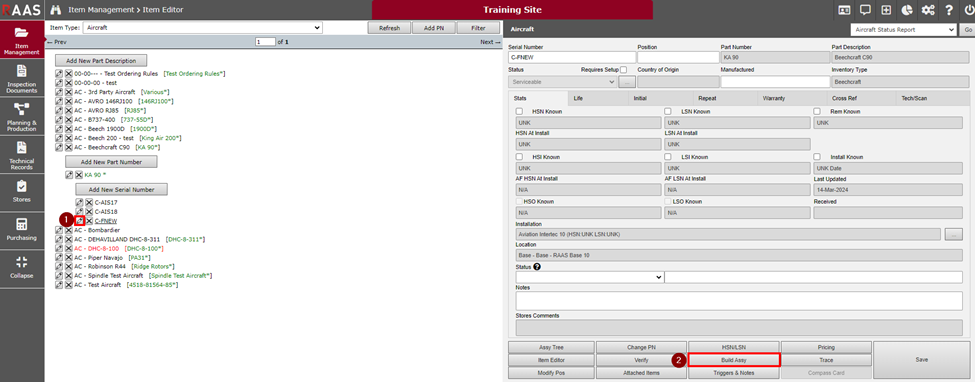Click the Attached Items button
This screenshot has width=975, height=382.
642,373
